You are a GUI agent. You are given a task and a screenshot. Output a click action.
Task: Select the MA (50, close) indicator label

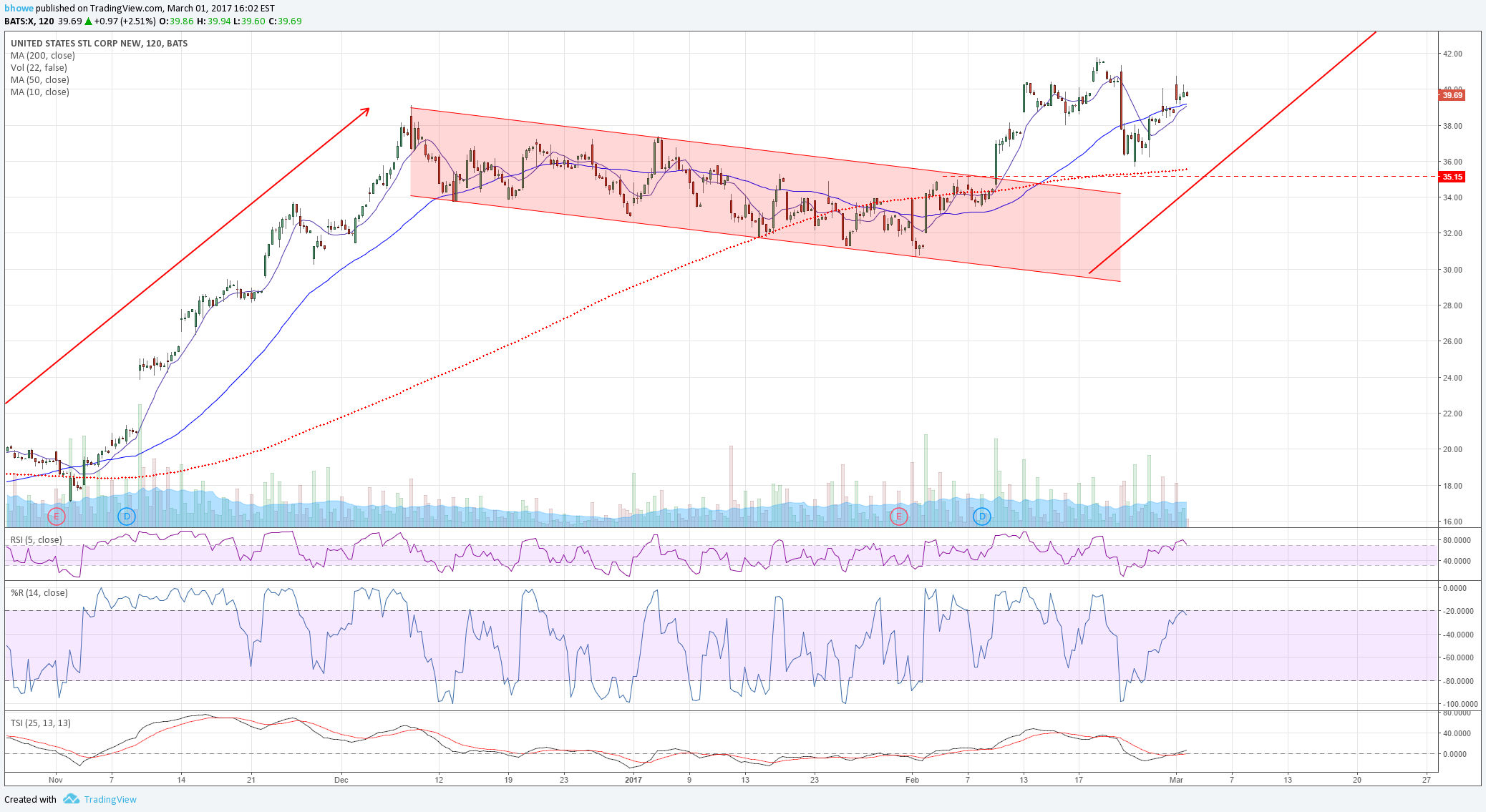(40, 80)
